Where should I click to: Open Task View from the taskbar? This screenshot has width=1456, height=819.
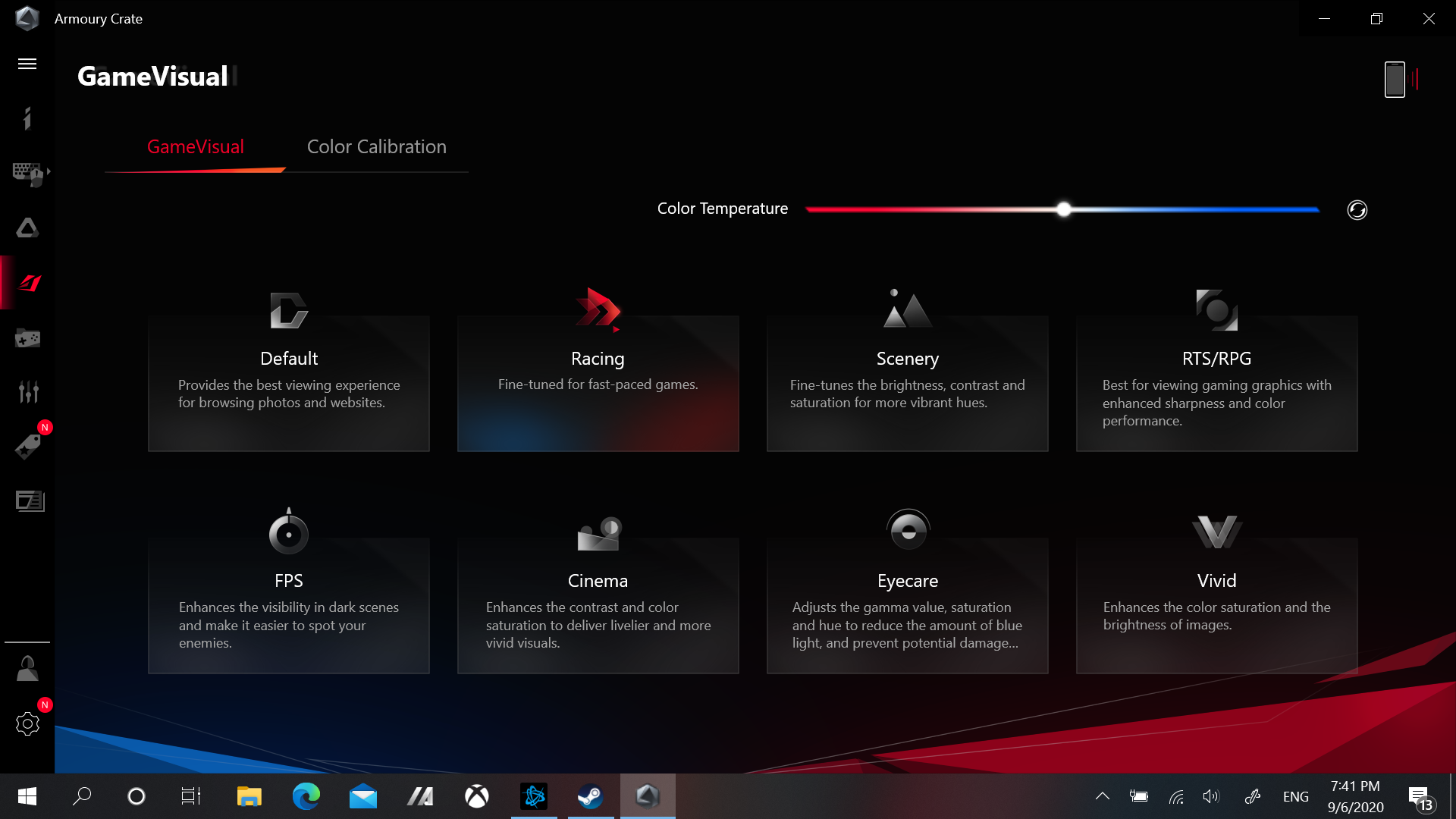point(191,796)
